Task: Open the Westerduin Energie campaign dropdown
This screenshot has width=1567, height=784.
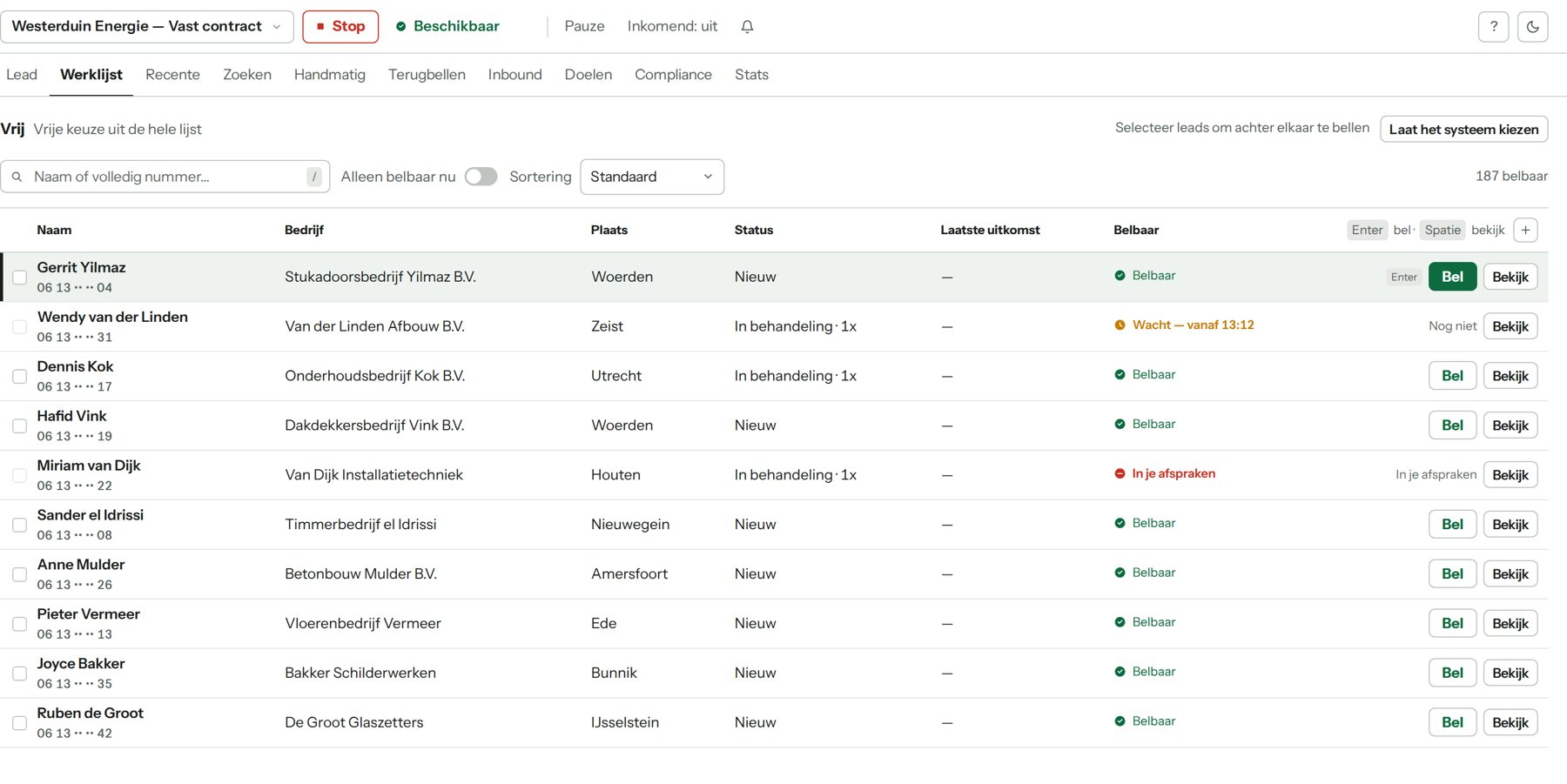Action: (x=146, y=27)
